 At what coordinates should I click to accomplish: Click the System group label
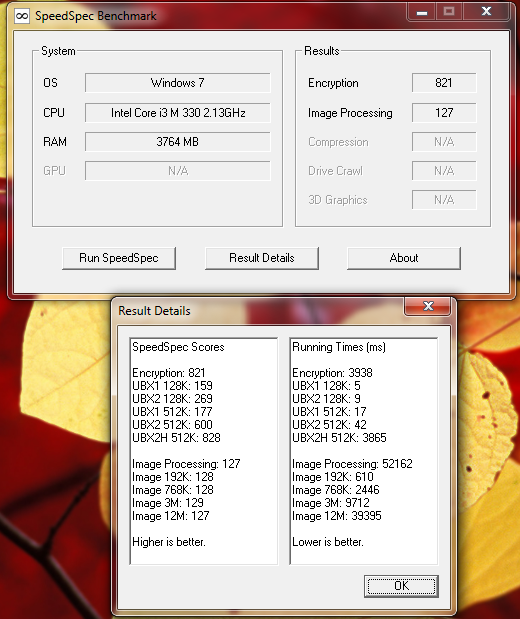(x=58, y=51)
